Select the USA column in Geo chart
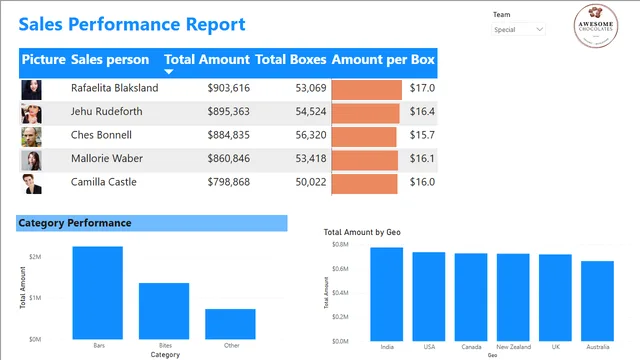640x360 pixels. point(429,297)
